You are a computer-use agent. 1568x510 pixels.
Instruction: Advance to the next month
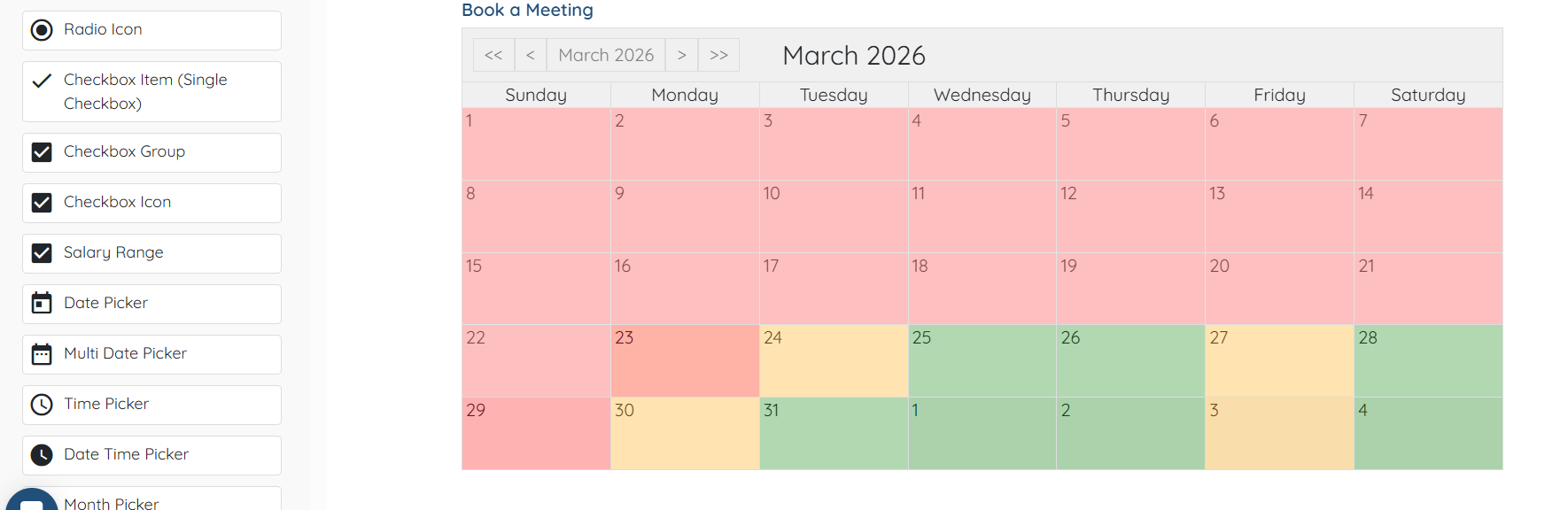(x=681, y=55)
